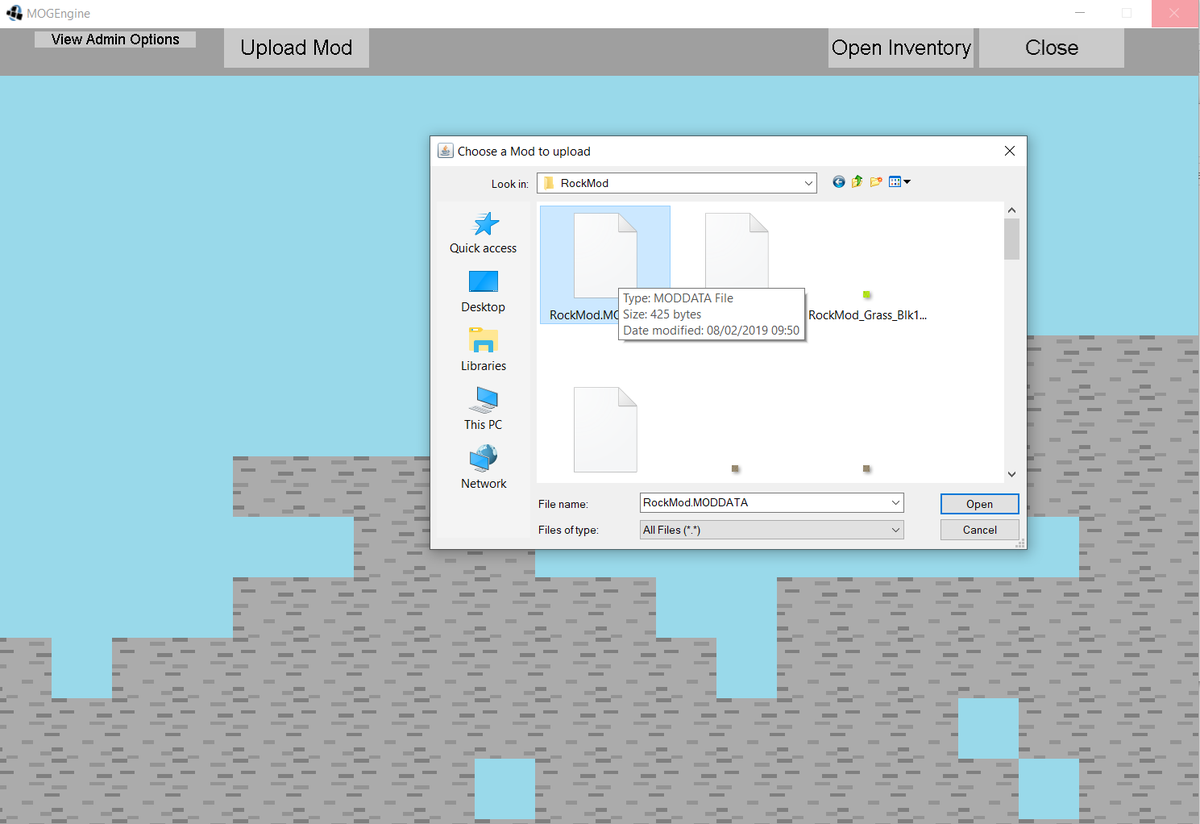This screenshot has height=824, width=1200.
Task: Click the Quick access star icon
Action: coord(485,224)
